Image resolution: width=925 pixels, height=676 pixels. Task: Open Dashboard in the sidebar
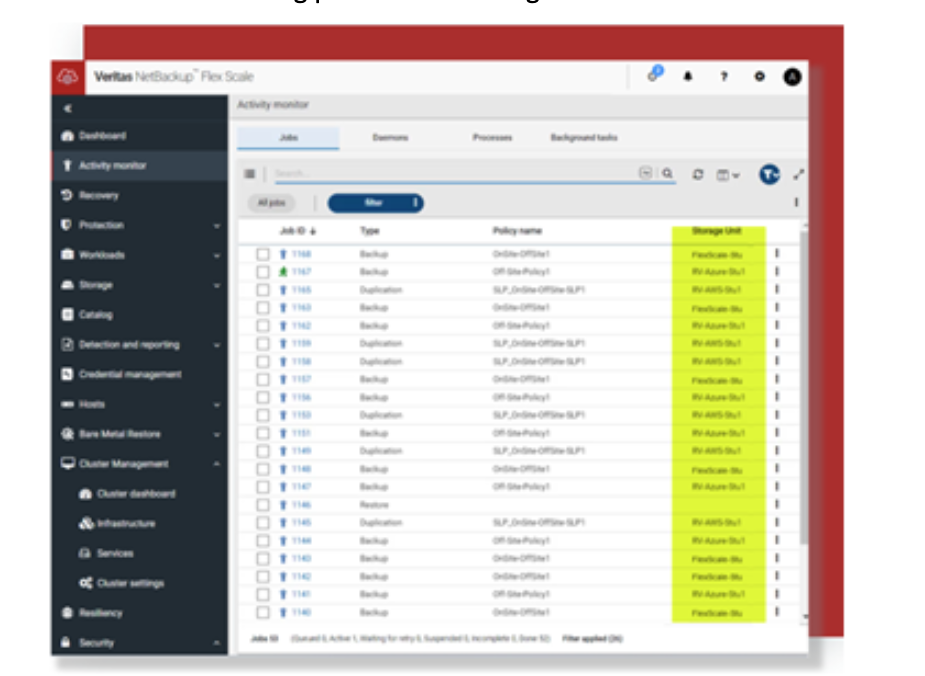[x=94, y=136]
